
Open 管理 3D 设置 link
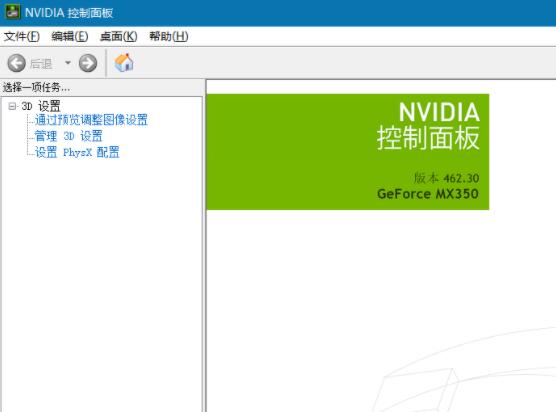click(68, 136)
